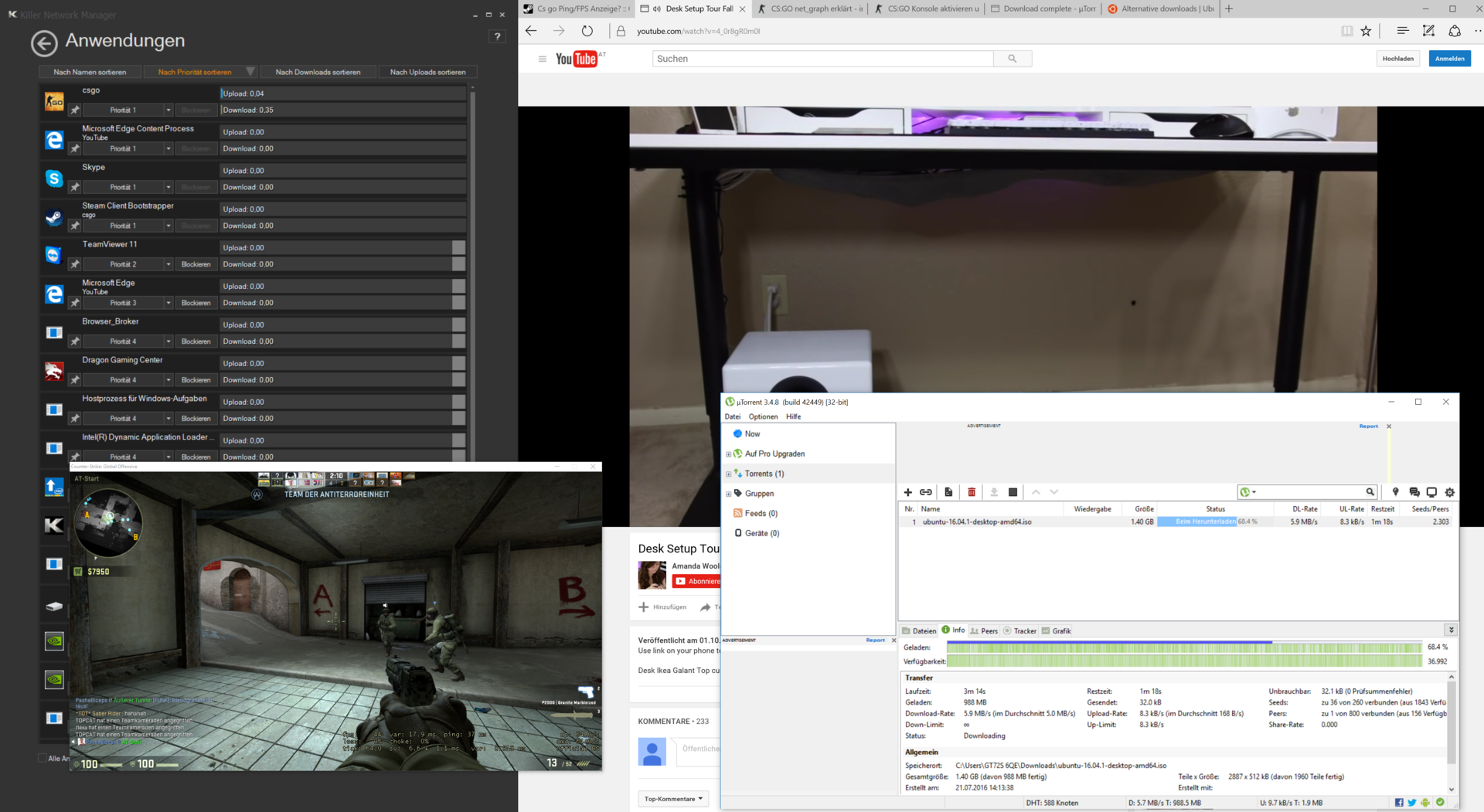Click YouTube Anmelden button
1484x812 pixels.
(x=1449, y=59)
